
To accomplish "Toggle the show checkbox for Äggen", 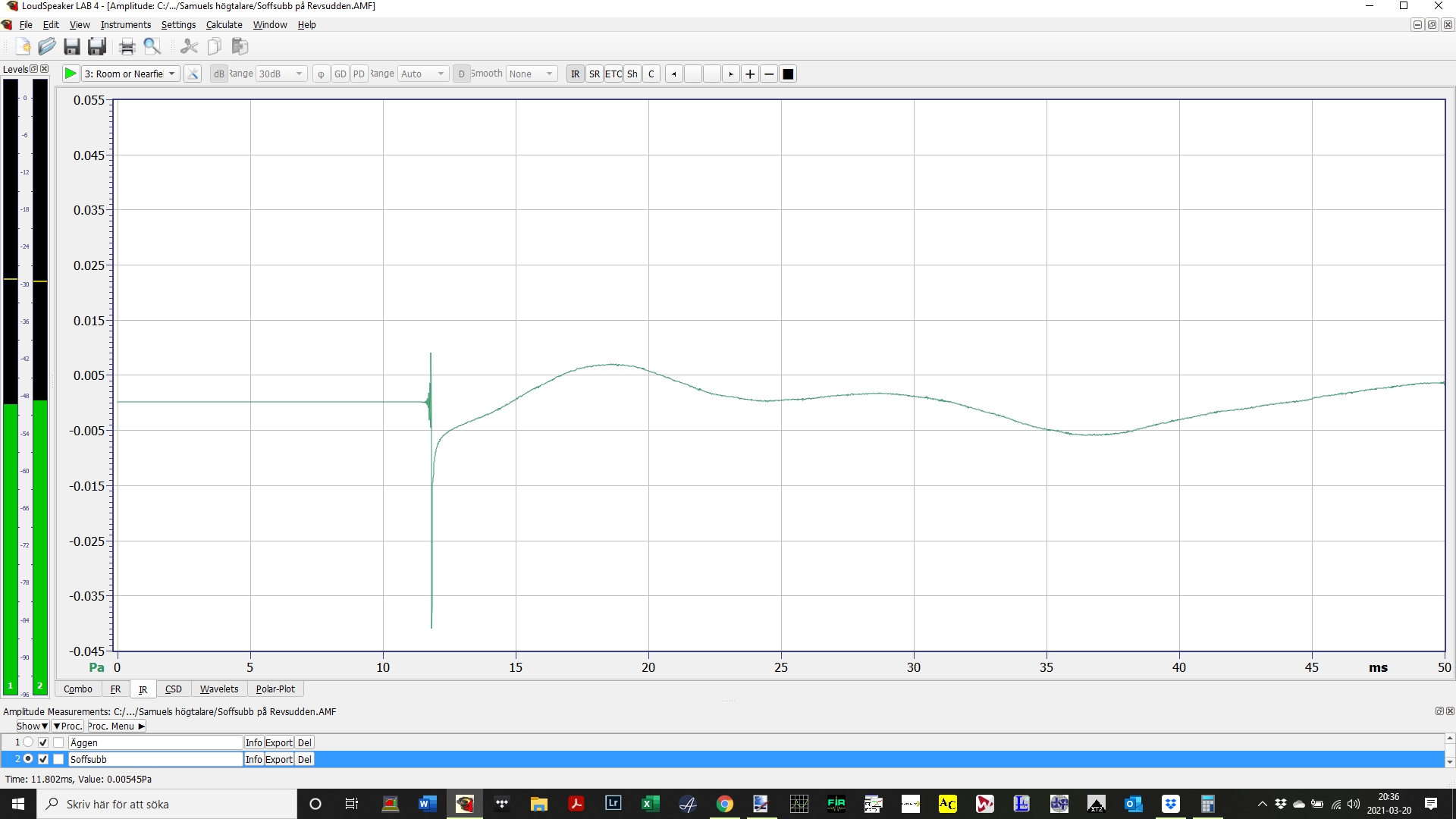I will coord(43,742).
